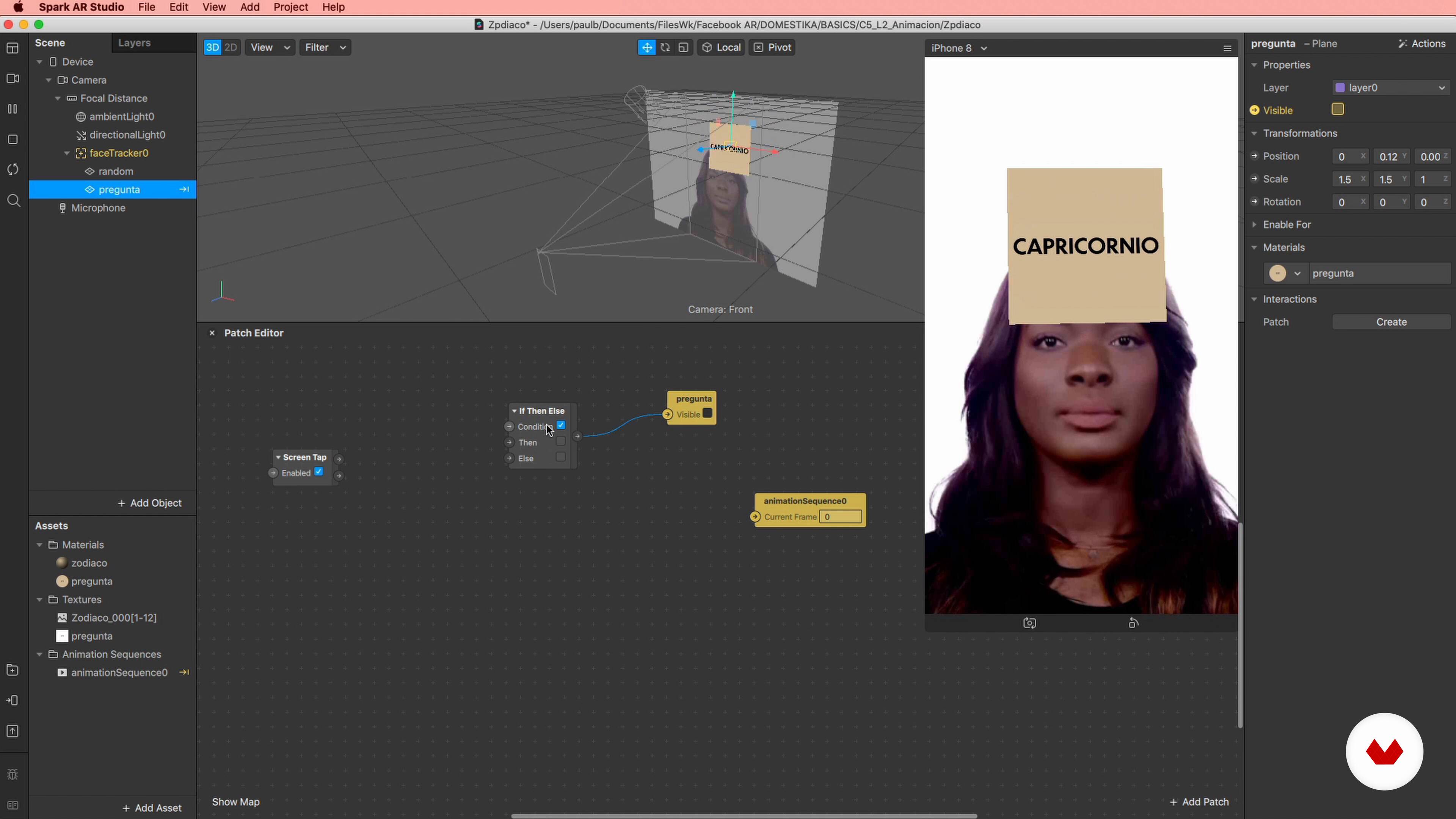Switch to the Layers tab
This screenshot has width=1456, height=819.
[x=134, y=43]
